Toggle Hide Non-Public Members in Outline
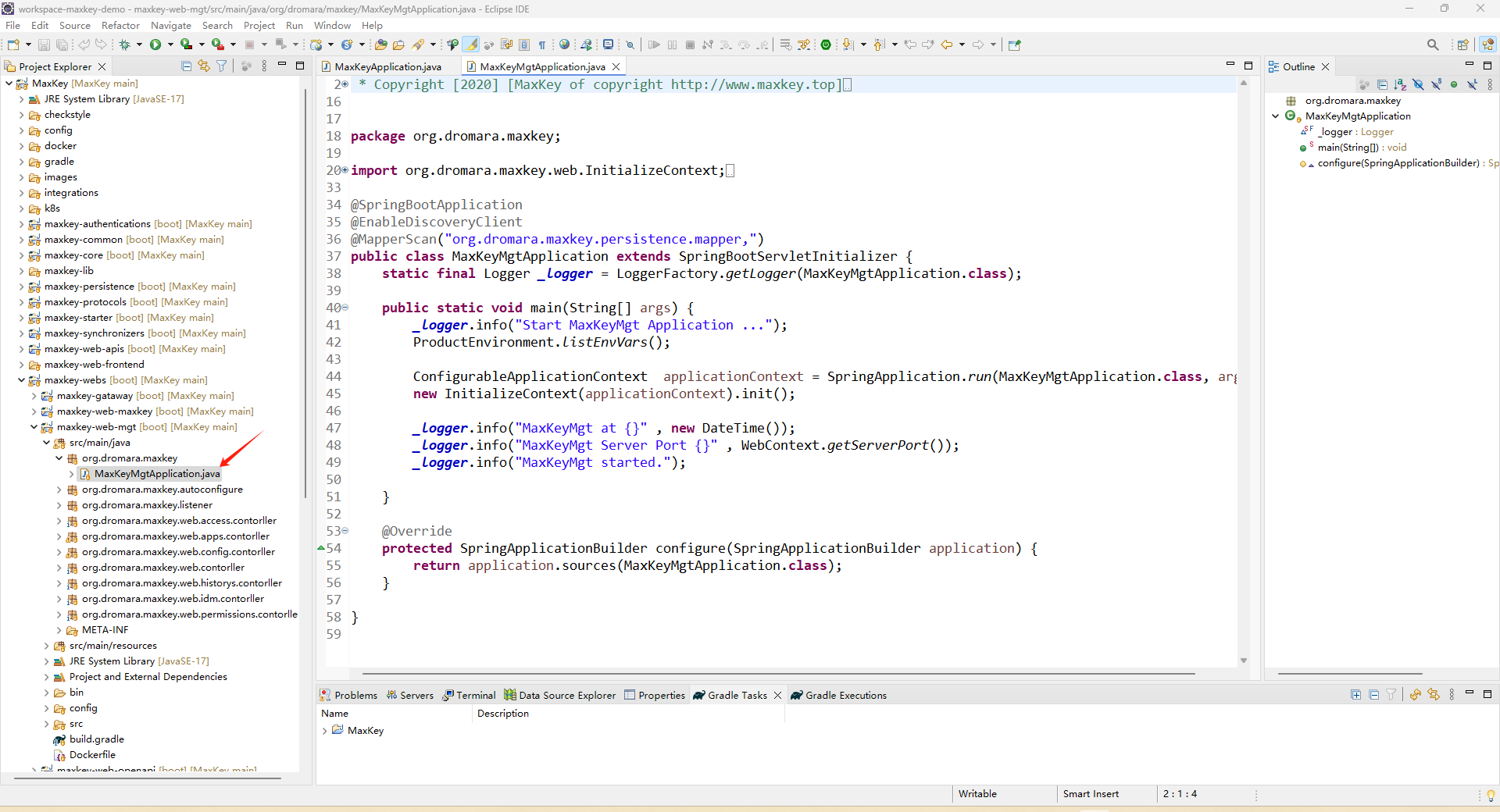1500x812 pixels. [x=1454, y=84]
